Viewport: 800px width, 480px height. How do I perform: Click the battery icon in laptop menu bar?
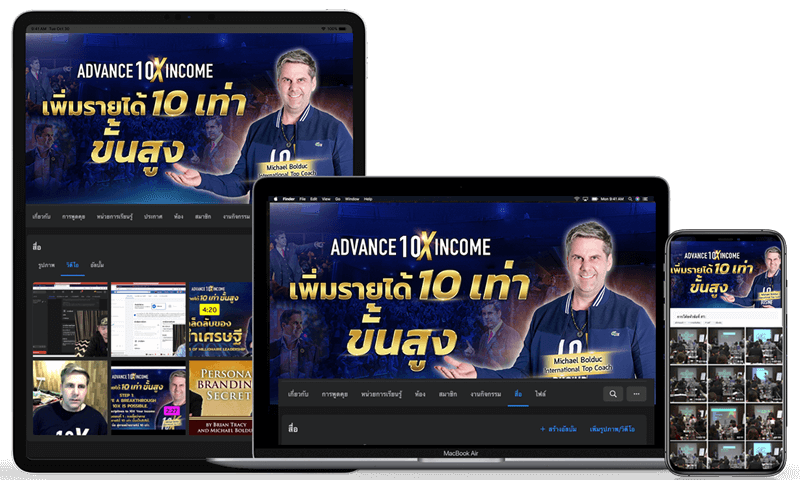click(x=594, y=199)
